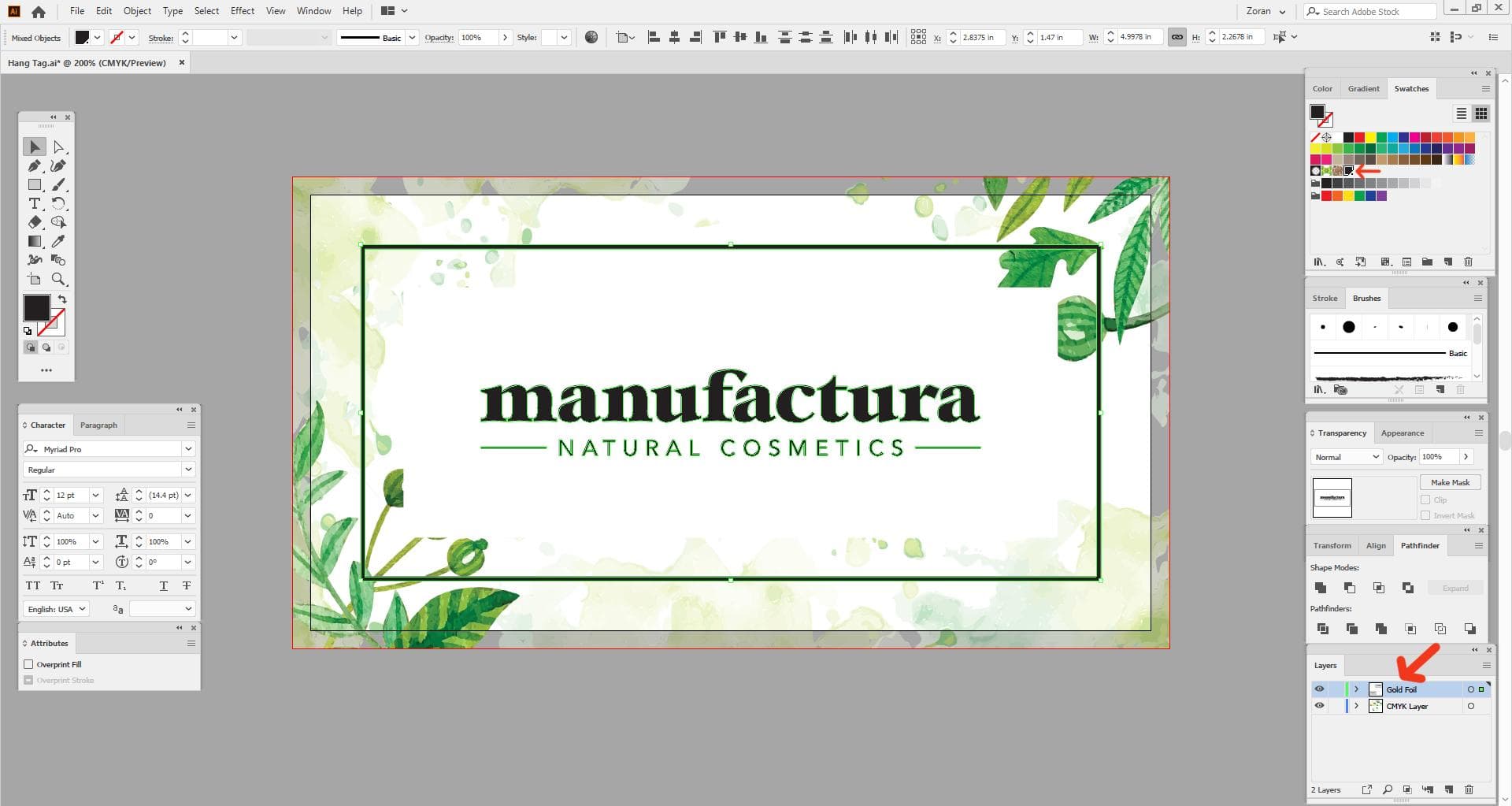Image resolution: width=1512 pixels, height=806 pixels.
Task: Expand the Gold Foil layer contents
Action: click(1355, 689)
